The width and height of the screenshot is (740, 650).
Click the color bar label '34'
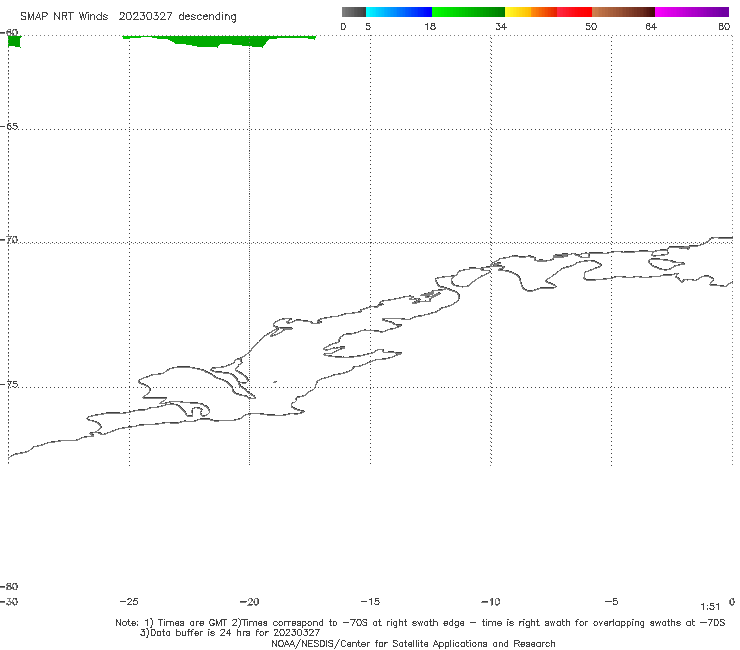(x=501, y=26)
